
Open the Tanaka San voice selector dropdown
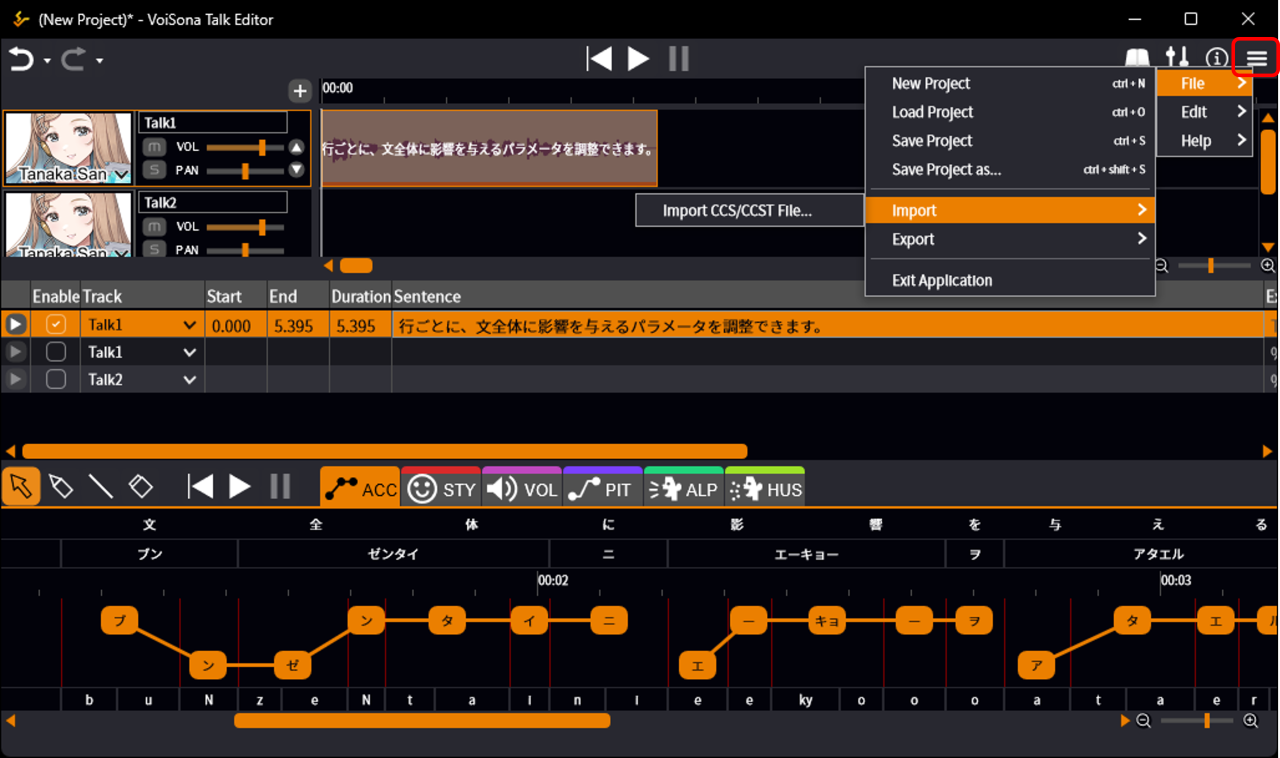122,176
